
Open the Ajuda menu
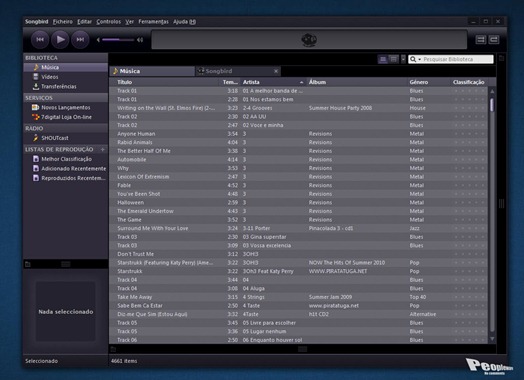[184, 22]
